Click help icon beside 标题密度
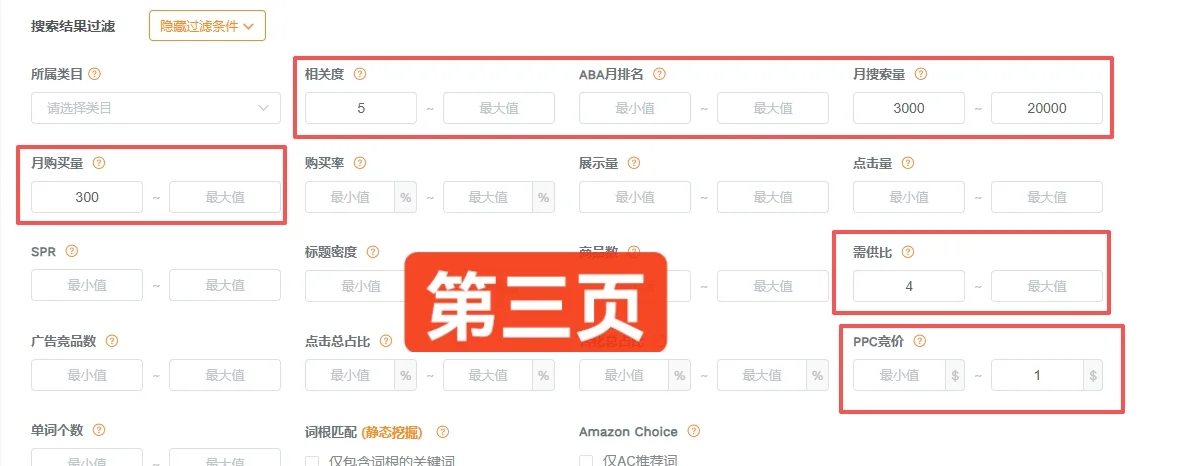This screenshot has height=466, width=1187. pyautogui.click(x=372, y=252)
